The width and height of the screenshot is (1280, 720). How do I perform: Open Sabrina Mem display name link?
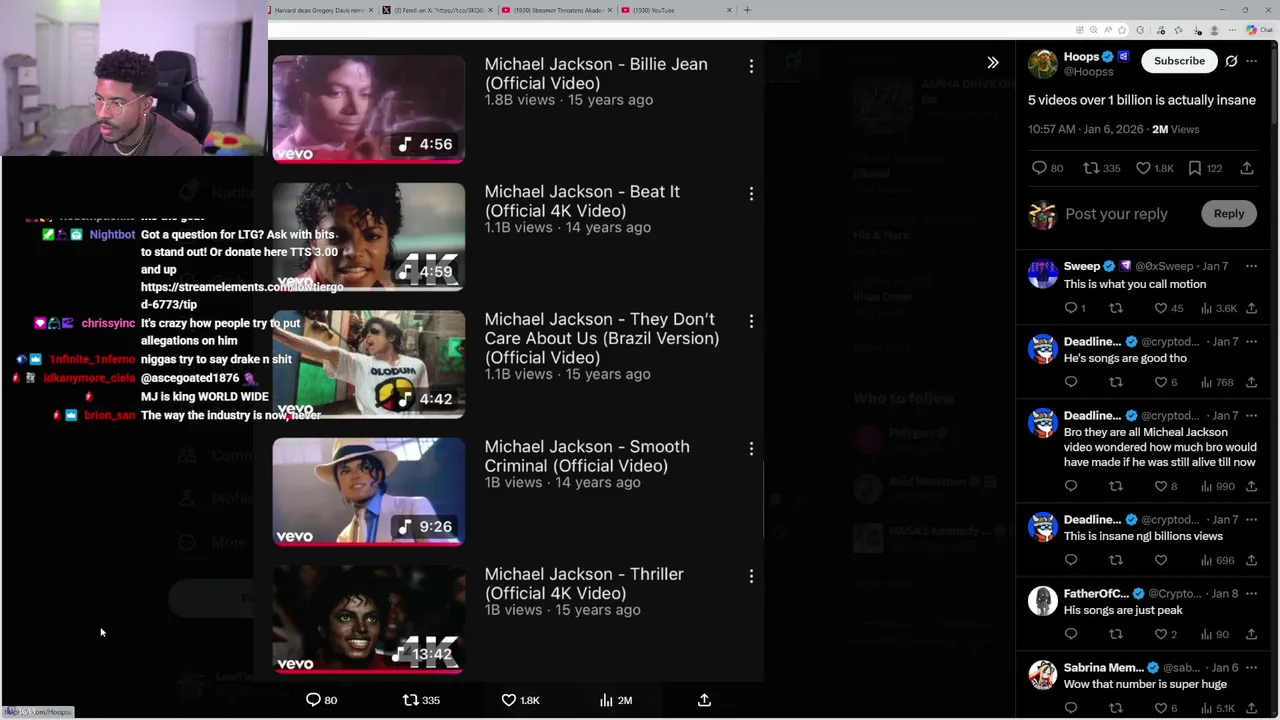1104,667
